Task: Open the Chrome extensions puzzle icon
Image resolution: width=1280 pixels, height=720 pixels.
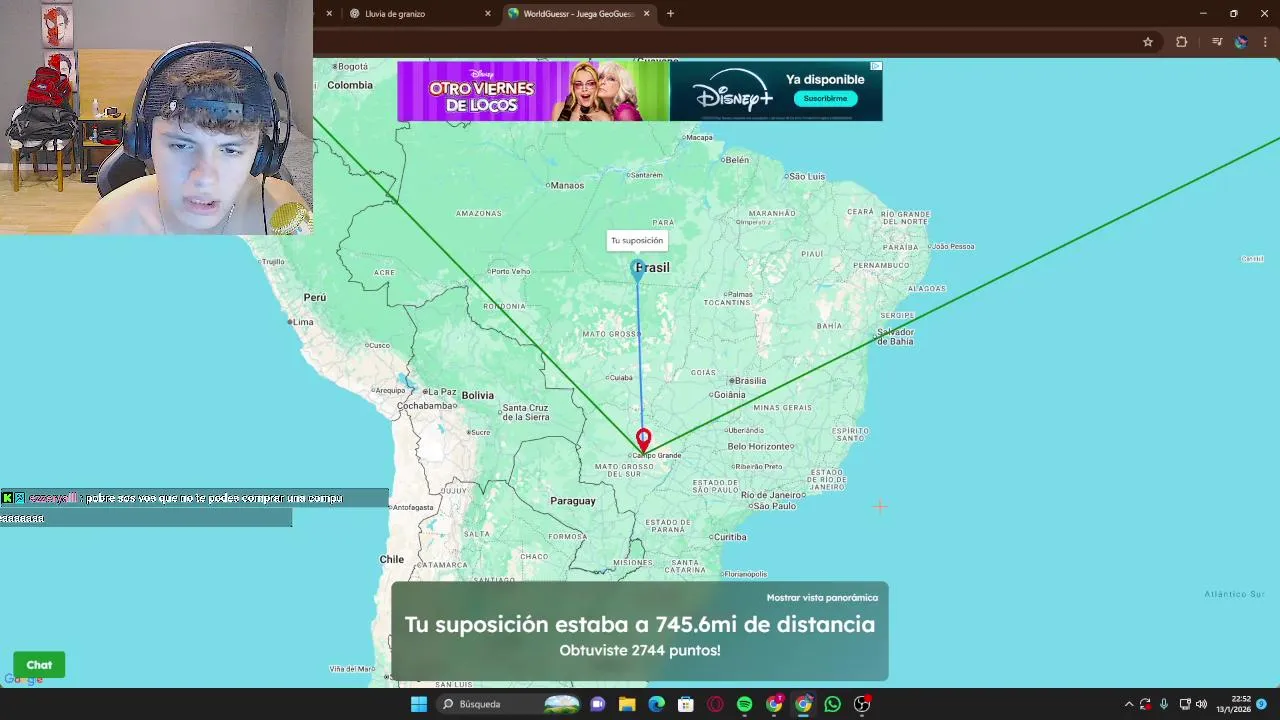Action: point(1182,42)
